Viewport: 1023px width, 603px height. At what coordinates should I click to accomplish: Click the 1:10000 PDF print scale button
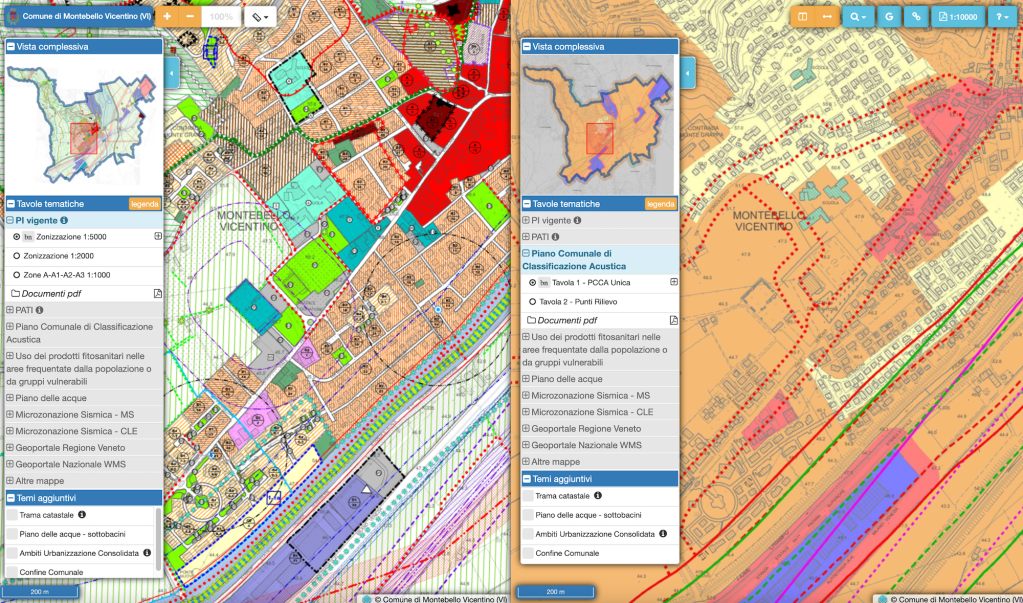coord(957,17)
